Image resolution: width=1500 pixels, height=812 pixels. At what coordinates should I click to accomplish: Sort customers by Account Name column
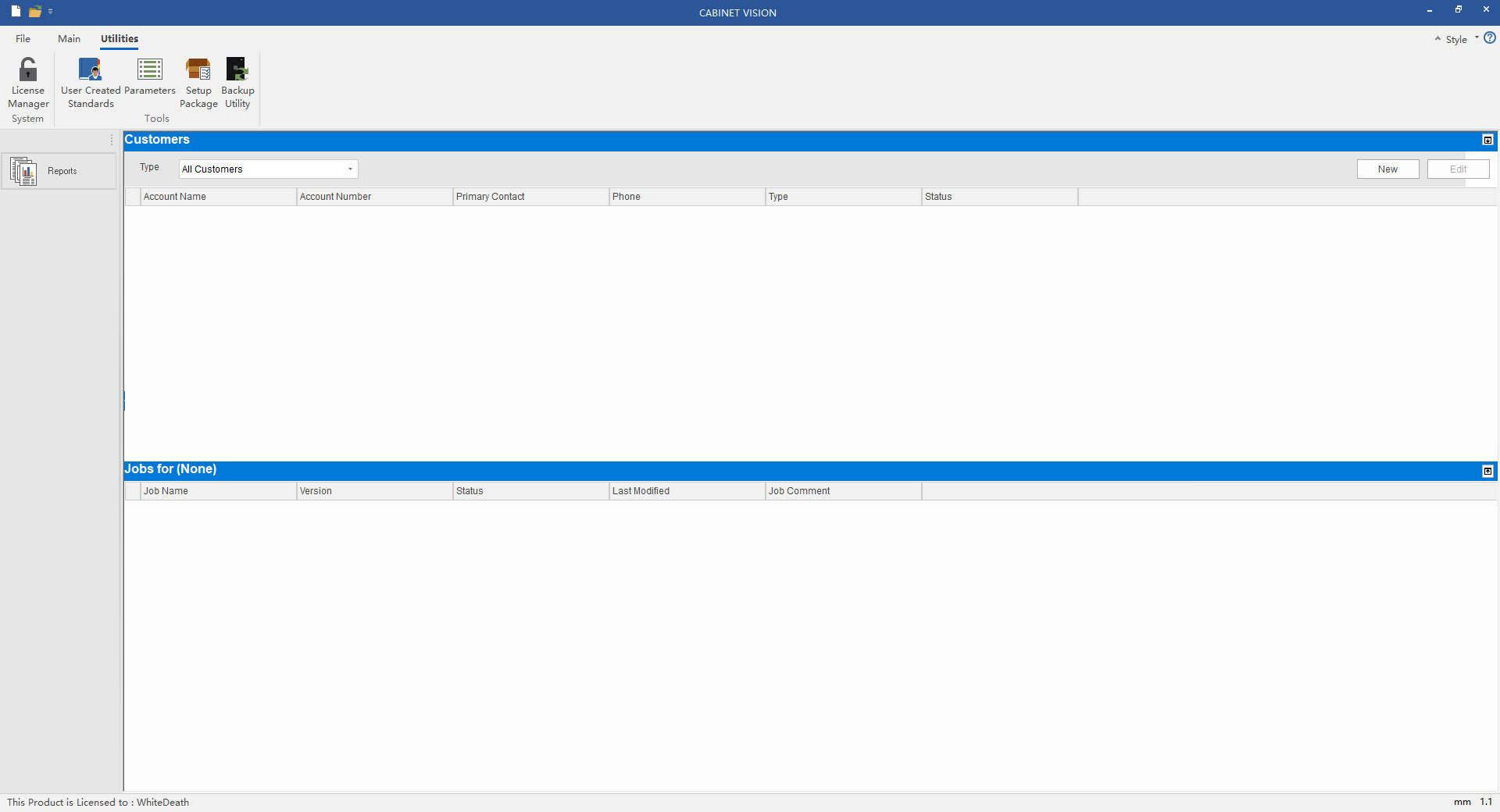tap(219, 197)
